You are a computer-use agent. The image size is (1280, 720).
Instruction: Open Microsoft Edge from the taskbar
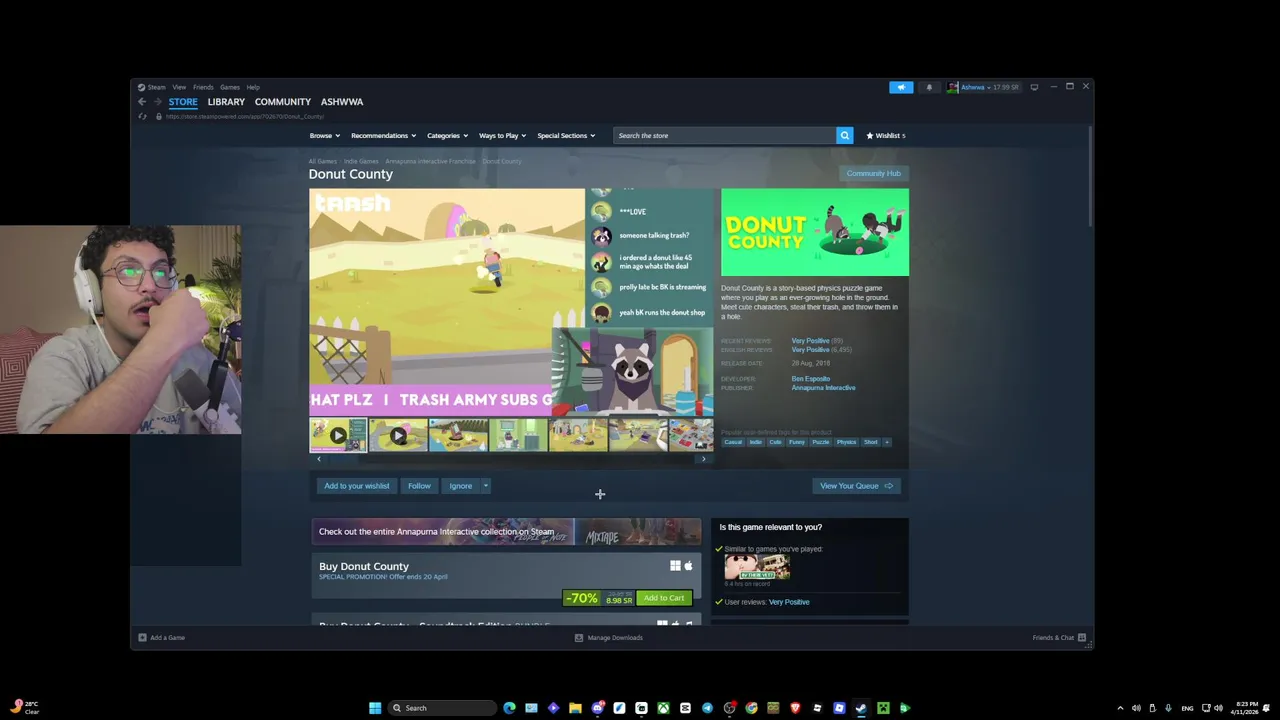pyautogui.click(x=509, y=708)
